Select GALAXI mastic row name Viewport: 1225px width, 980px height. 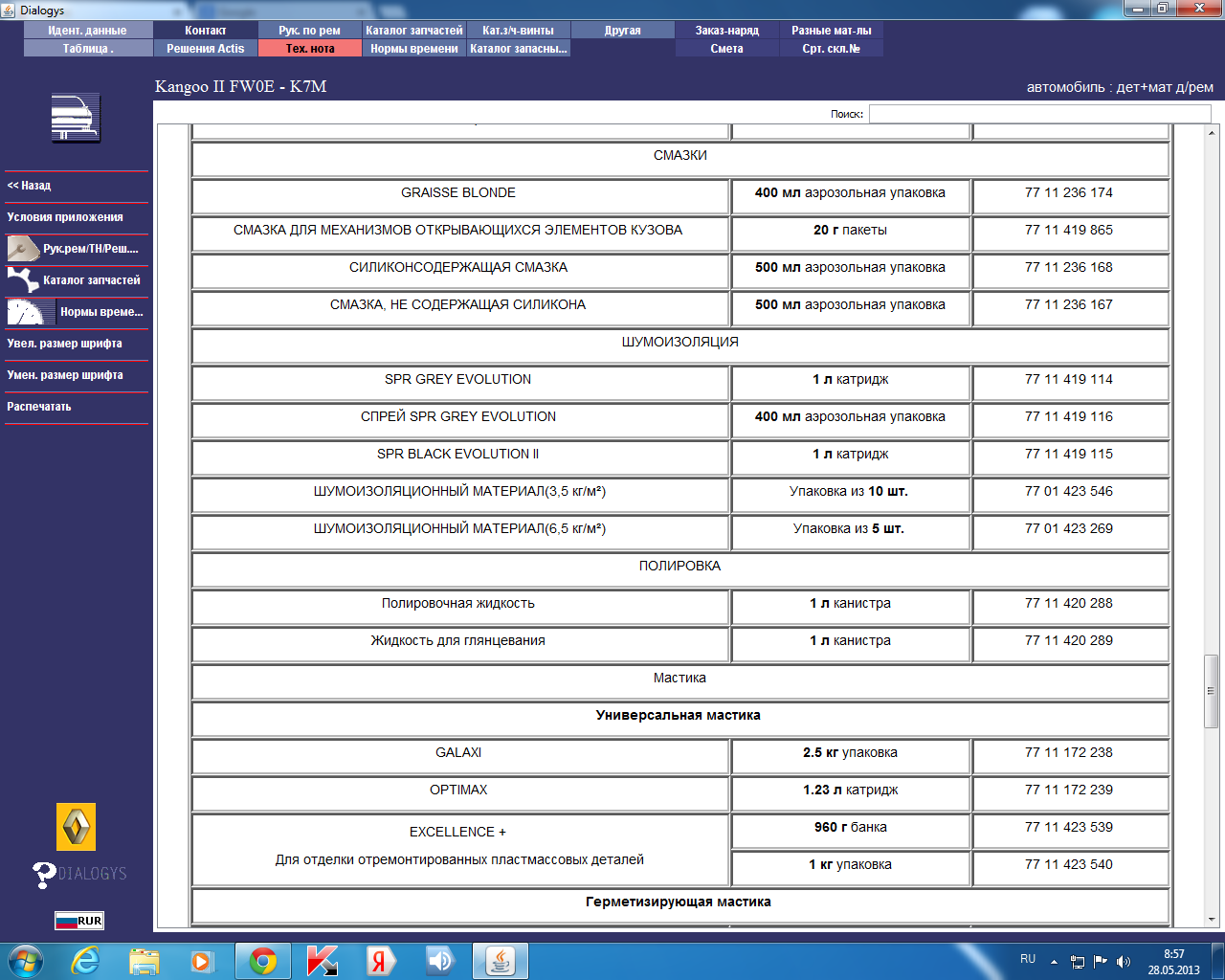pos(458,753)
